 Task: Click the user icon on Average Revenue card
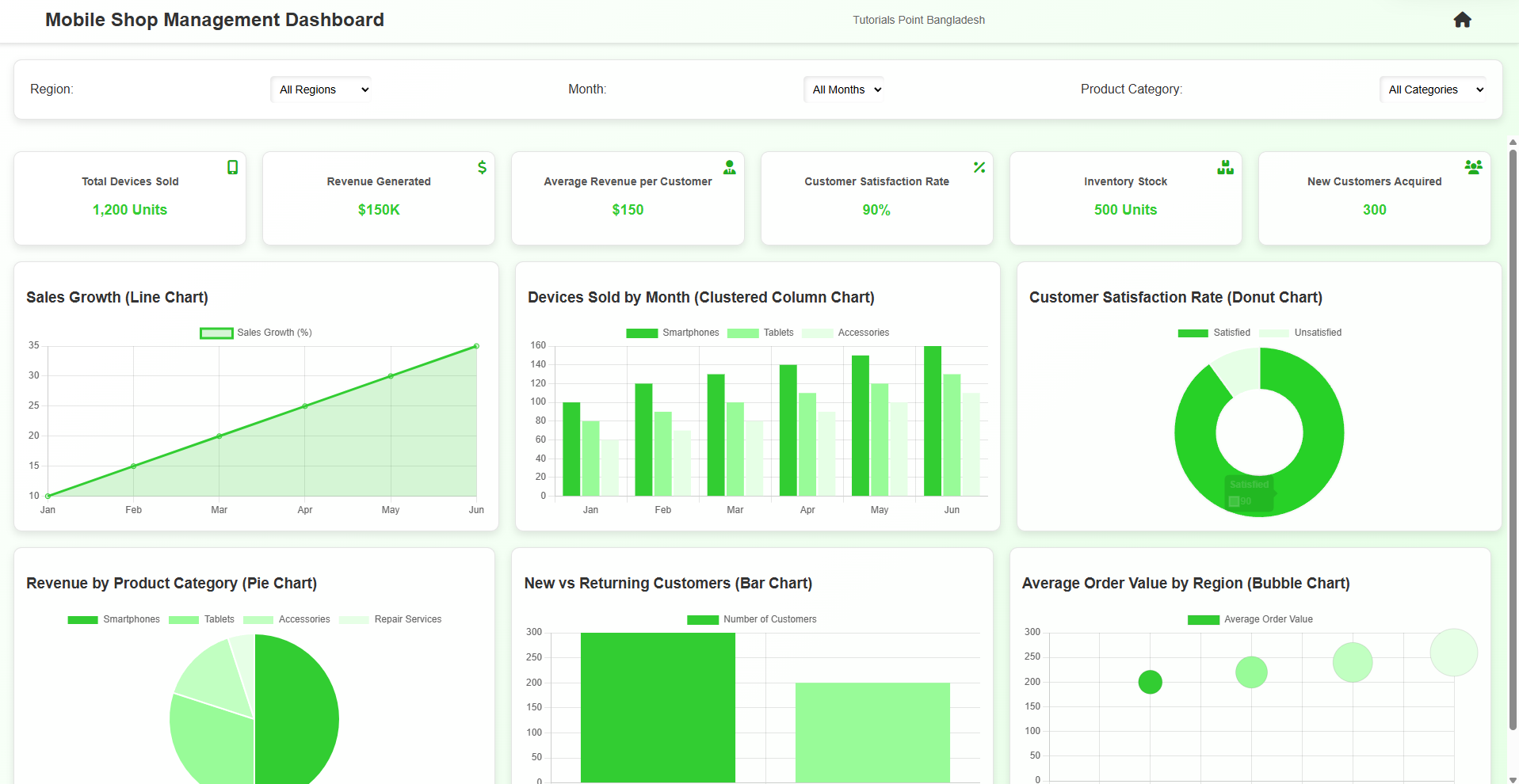click(x=730, y=167)
